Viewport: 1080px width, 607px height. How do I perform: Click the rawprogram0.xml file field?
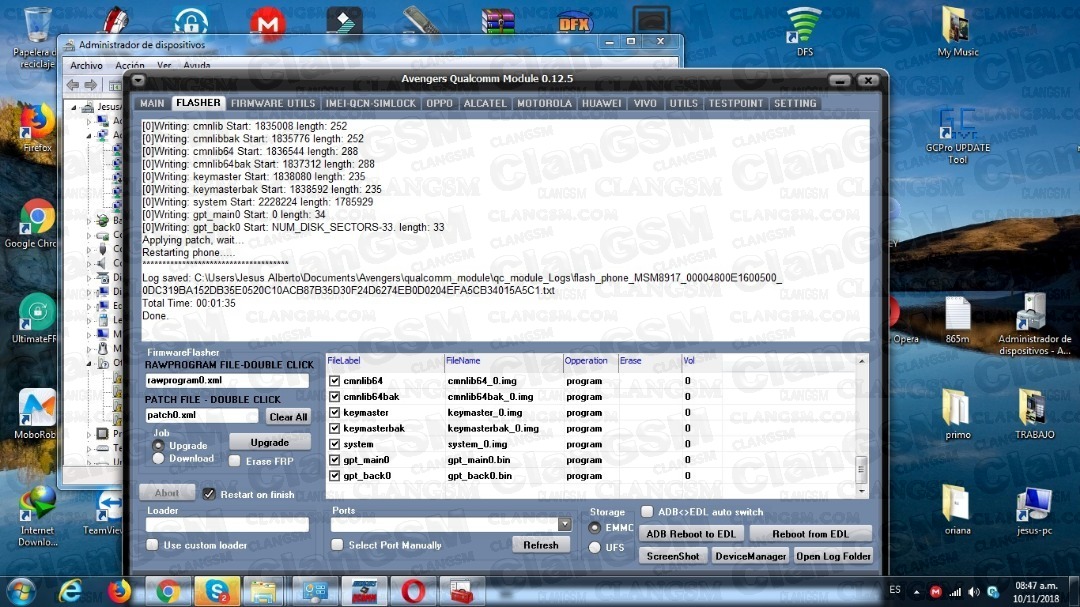coord(227,380)
